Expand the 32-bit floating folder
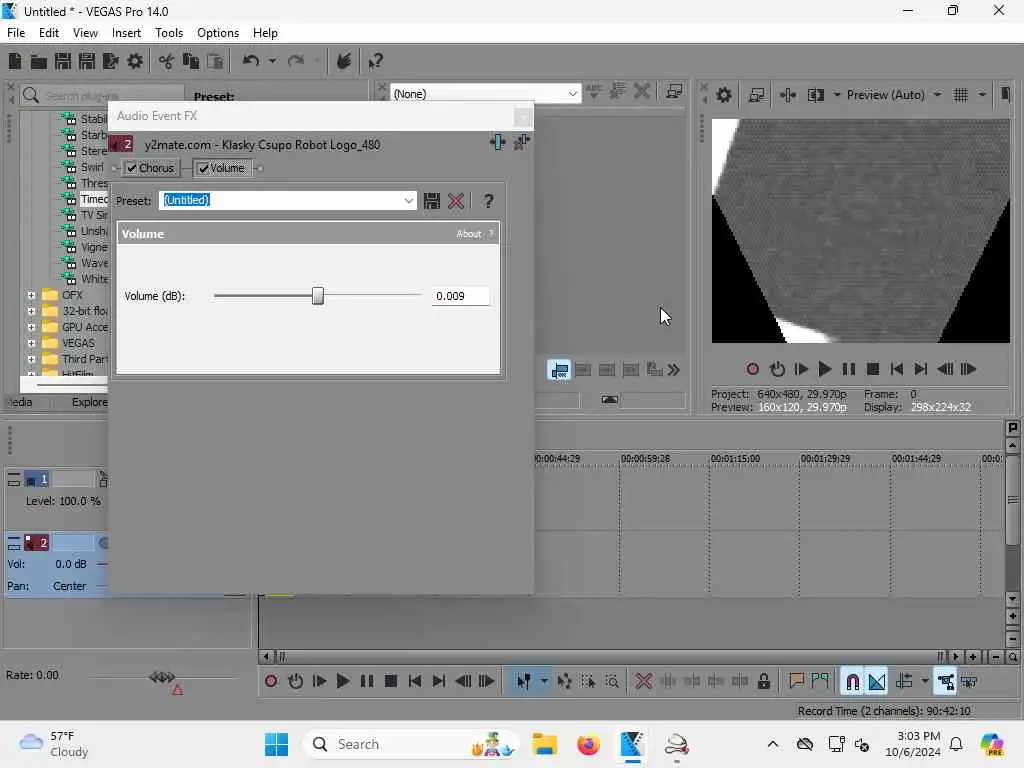Screen dimensions: 1024x768 31,311
